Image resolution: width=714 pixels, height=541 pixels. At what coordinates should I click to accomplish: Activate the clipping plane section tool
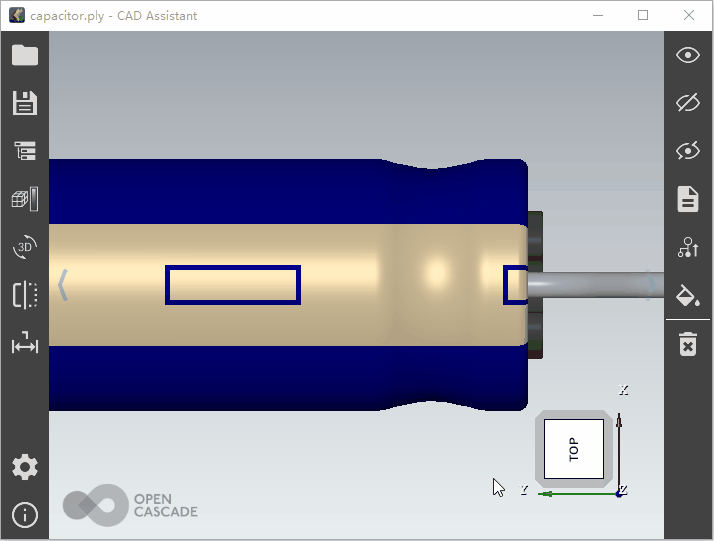pos(25,295)
